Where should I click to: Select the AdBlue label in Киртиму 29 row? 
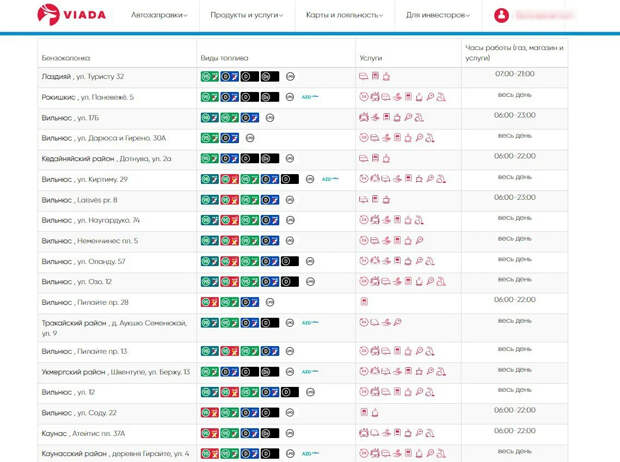point(330,179)
